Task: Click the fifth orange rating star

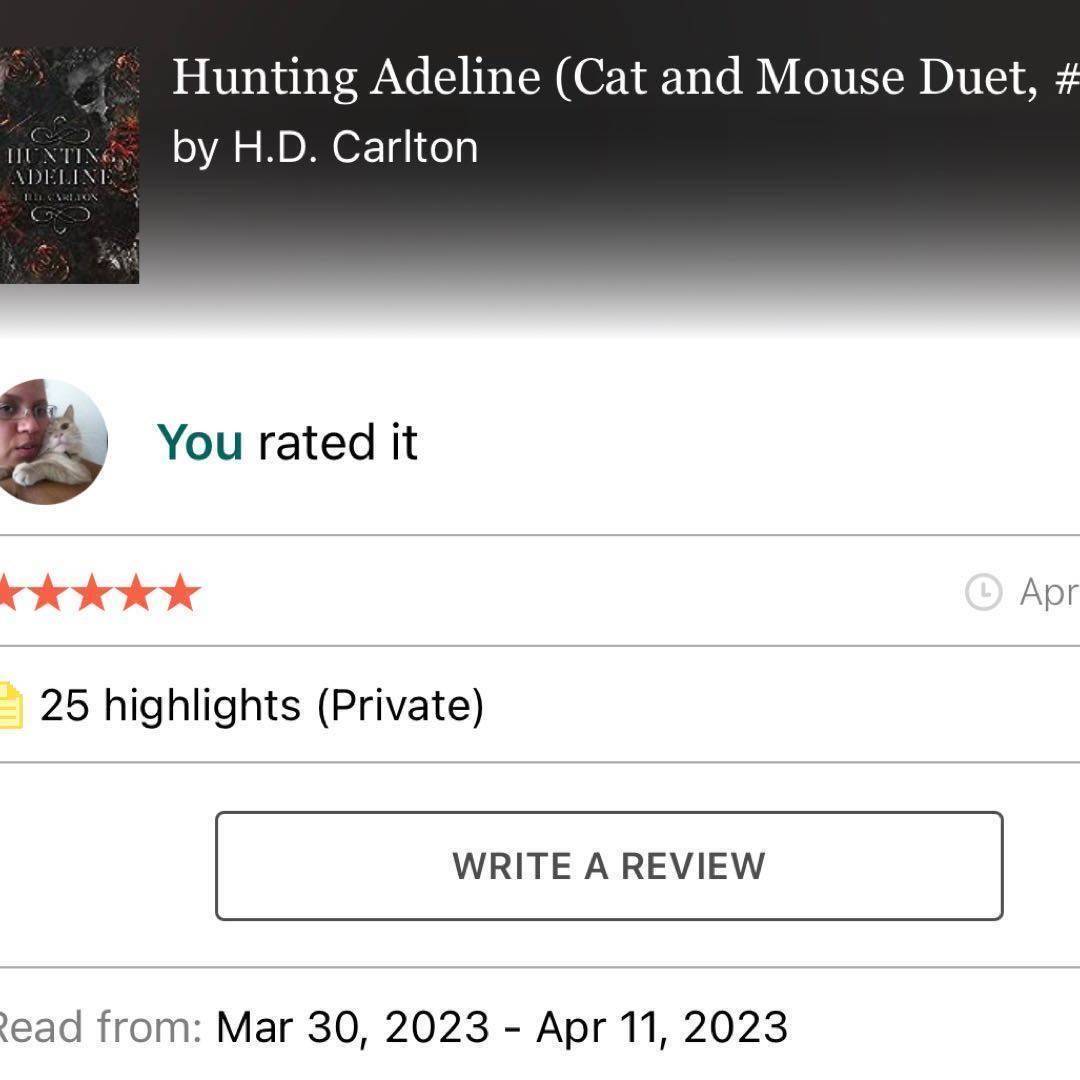Action: click(181, 593)
